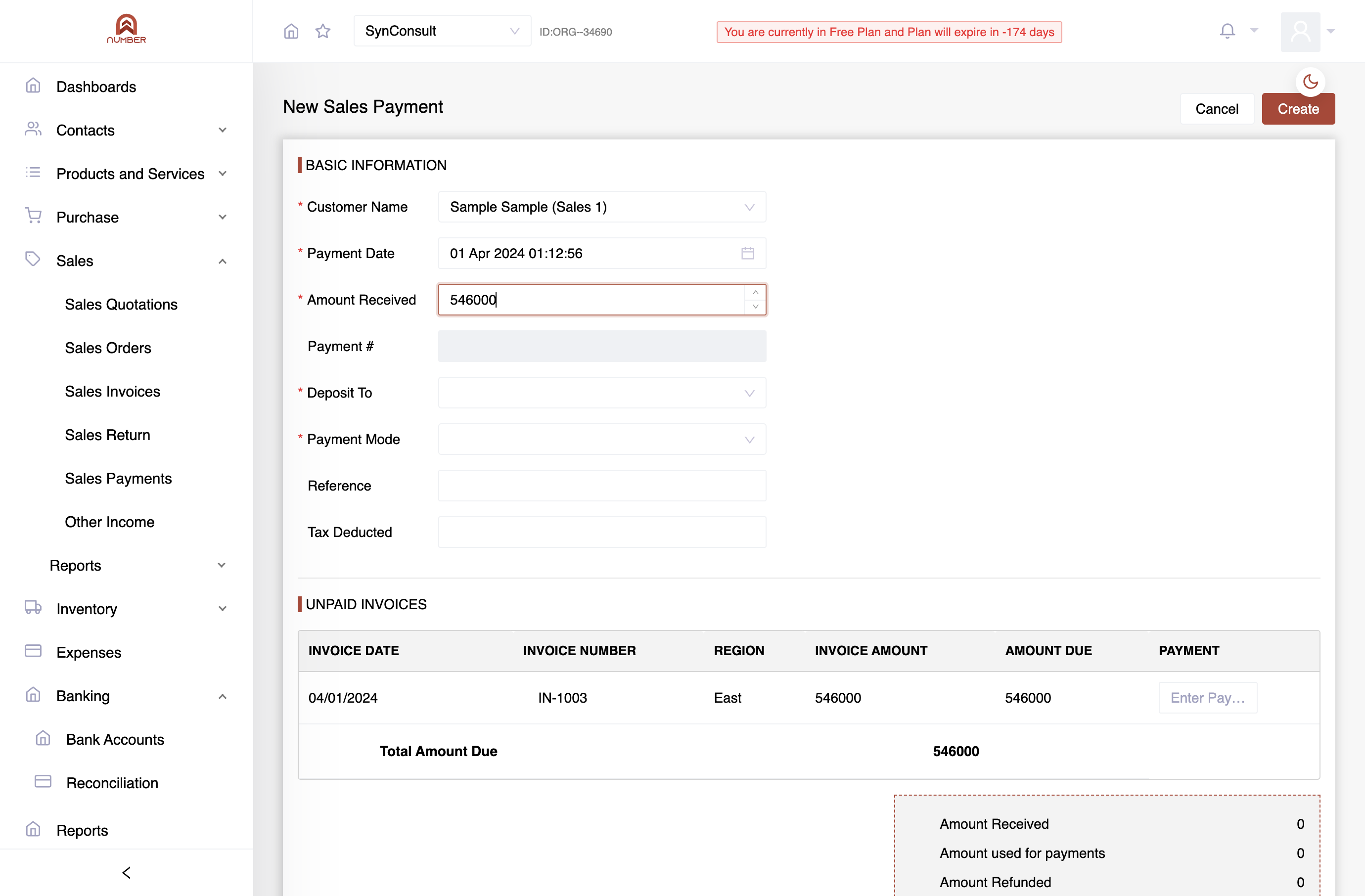Open Bank Accounts page
The image size is (1365, 896).
point(115,740)
